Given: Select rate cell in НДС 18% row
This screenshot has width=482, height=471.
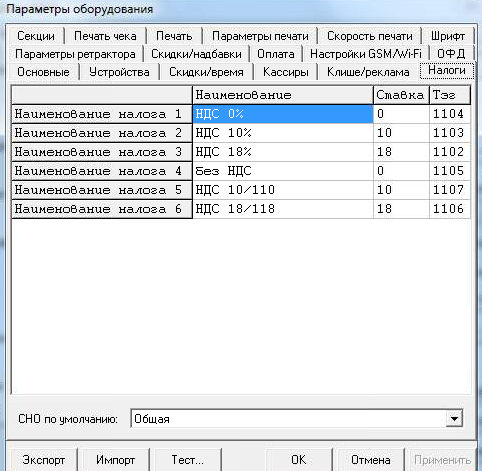Looking at the screenshot, I should [401, 152].
